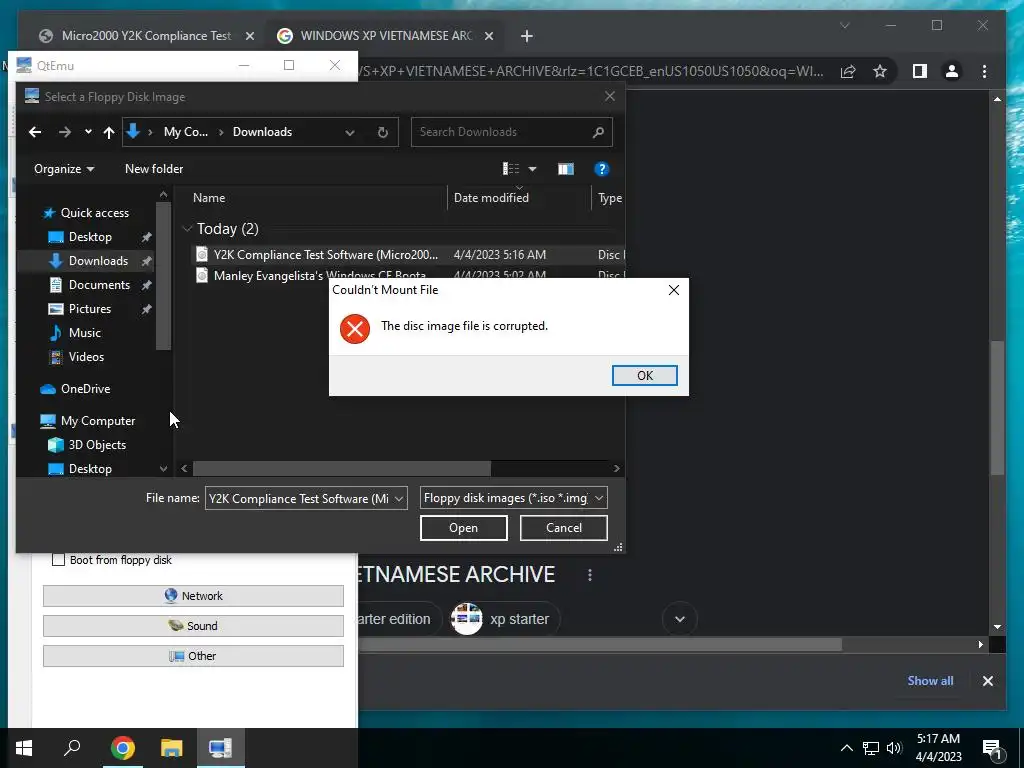Close the Select a Floppy Disk Image dialog
The image size is (1024, 768).
pyautogui.click(x=609, y=97)
